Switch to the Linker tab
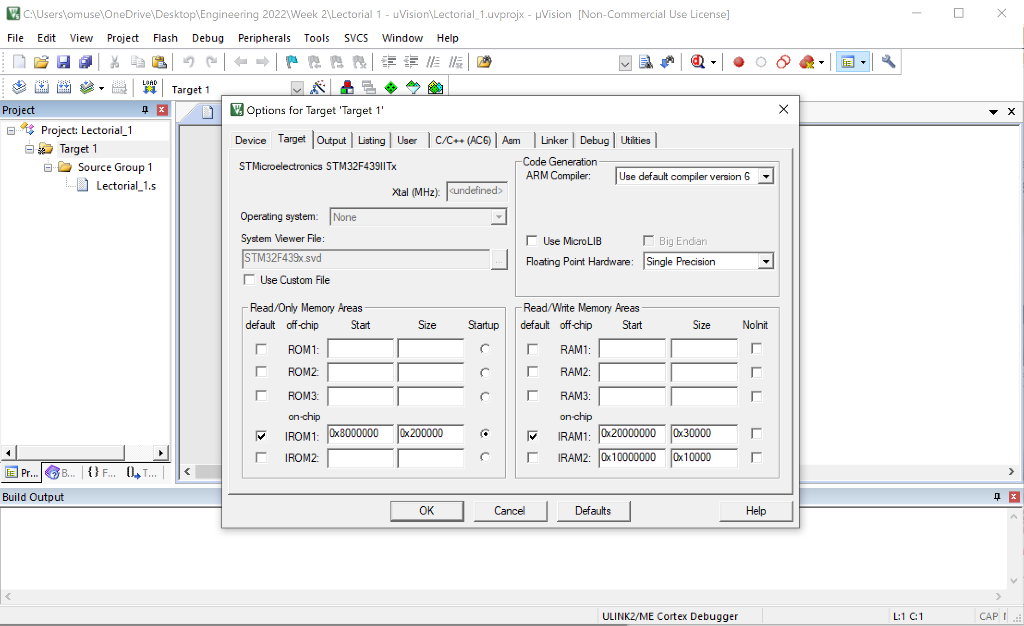The image size is (1024, 626). coord(554,140)
